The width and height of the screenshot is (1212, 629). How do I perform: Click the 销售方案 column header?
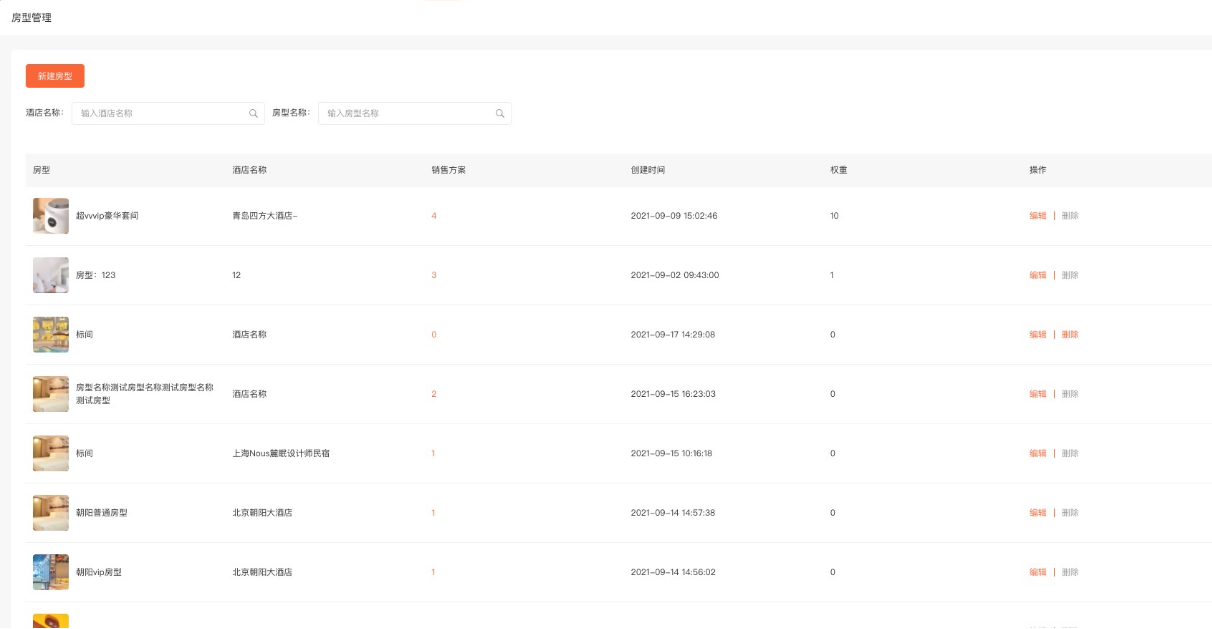[449, 170]
